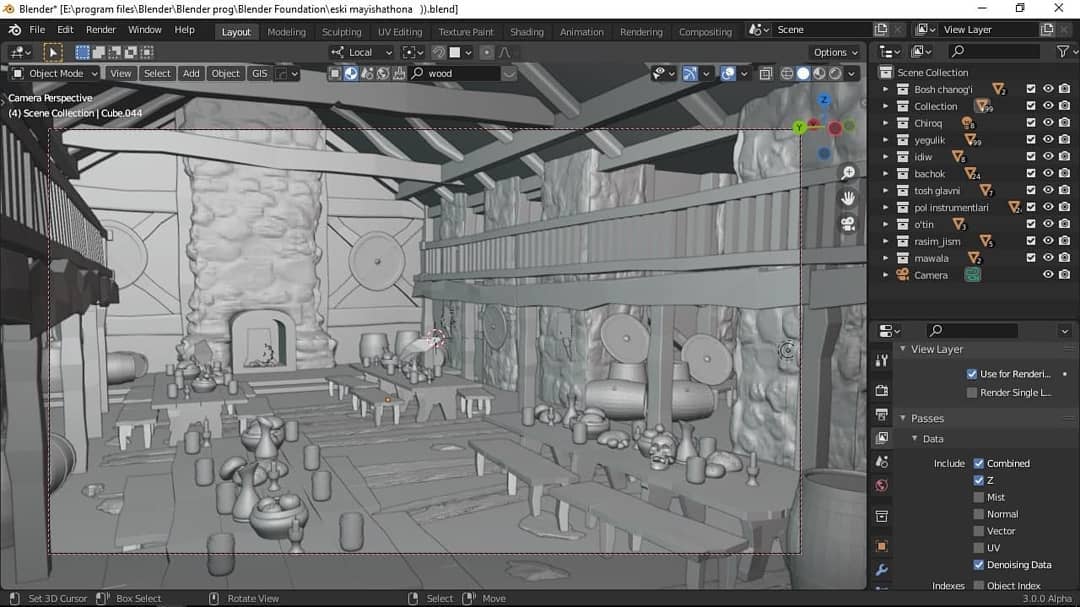The image size is (1080, 607).
Task: Toggle overlays icon in viewport header
Action: (x=728, y=73)
